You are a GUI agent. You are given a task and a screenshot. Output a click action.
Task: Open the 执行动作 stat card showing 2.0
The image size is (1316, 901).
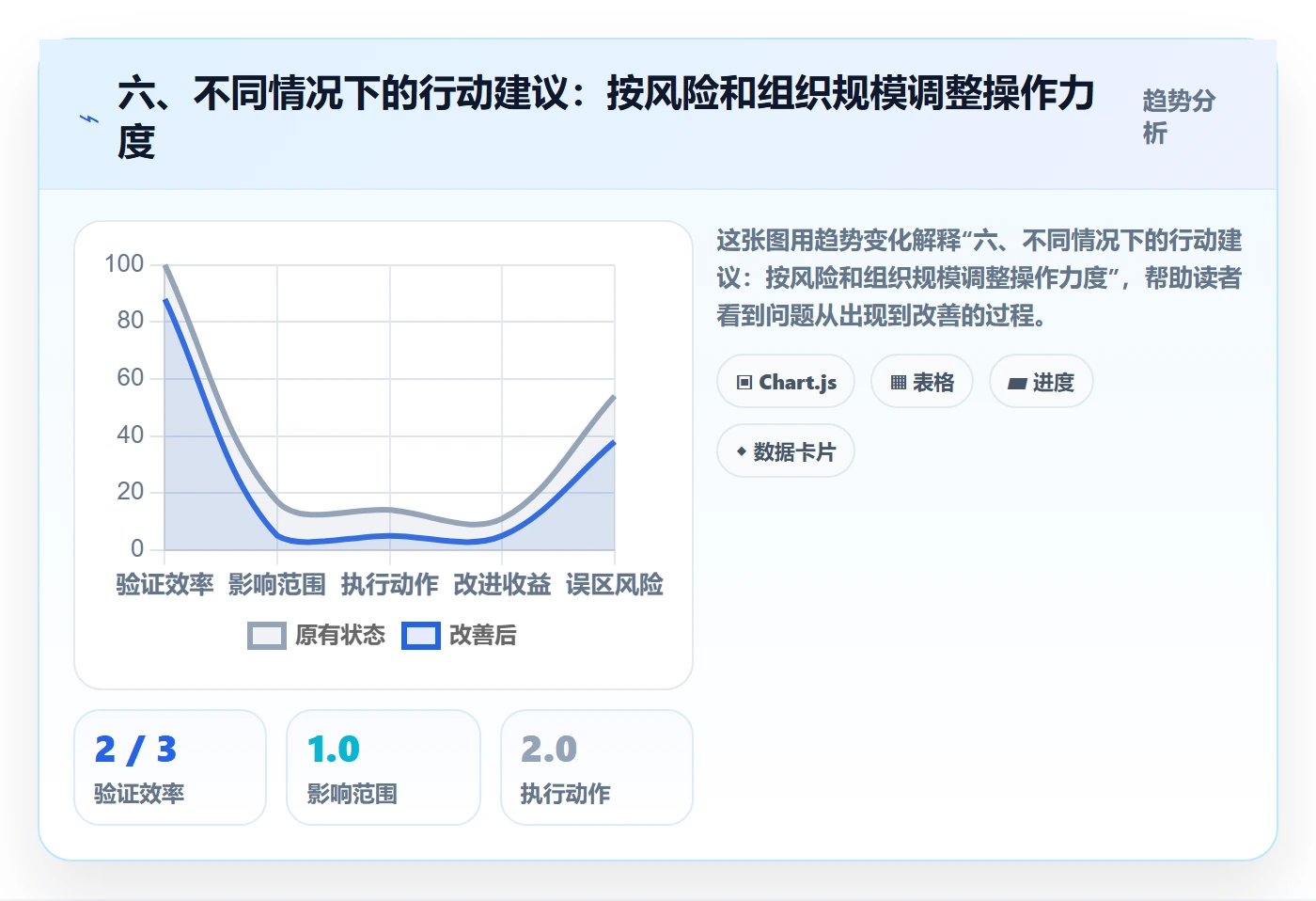click(597, 767)
